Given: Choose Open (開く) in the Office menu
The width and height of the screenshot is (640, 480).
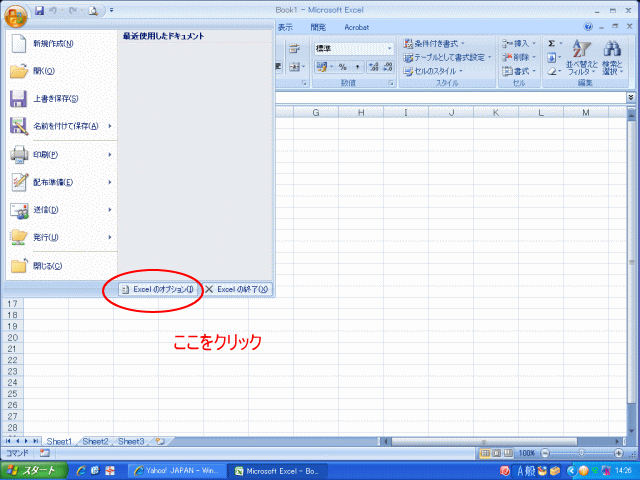Looking at the screenshot, I should coord(61,71).
